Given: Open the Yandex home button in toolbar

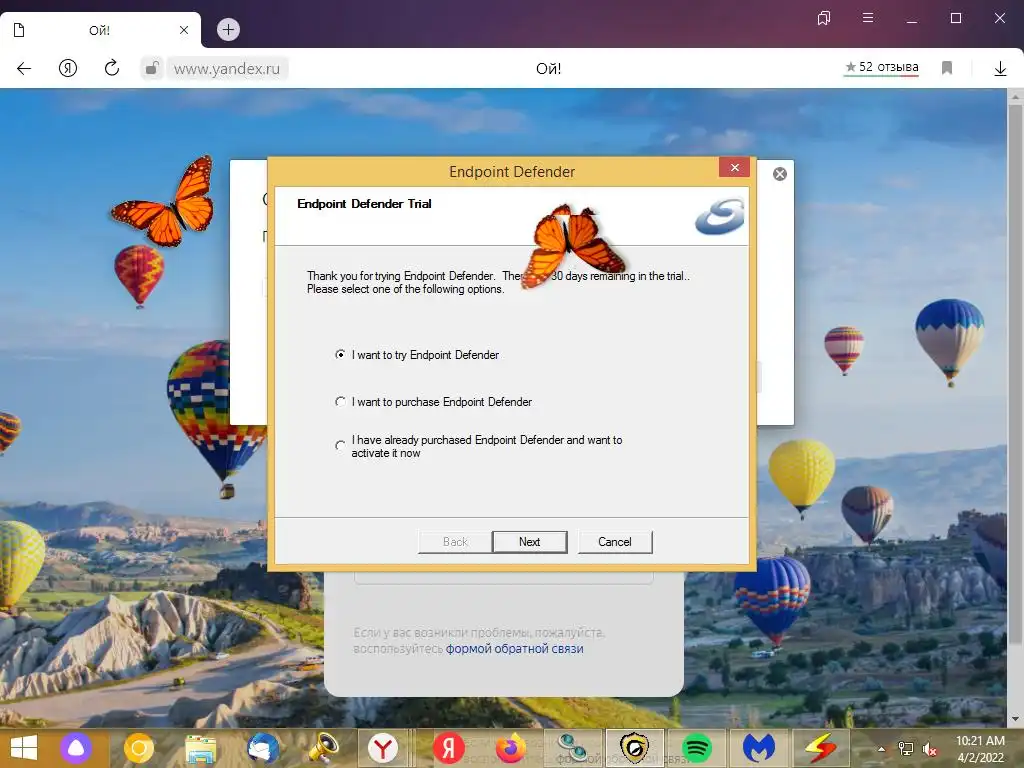Looking at the screenshot, I should (68, 69).
